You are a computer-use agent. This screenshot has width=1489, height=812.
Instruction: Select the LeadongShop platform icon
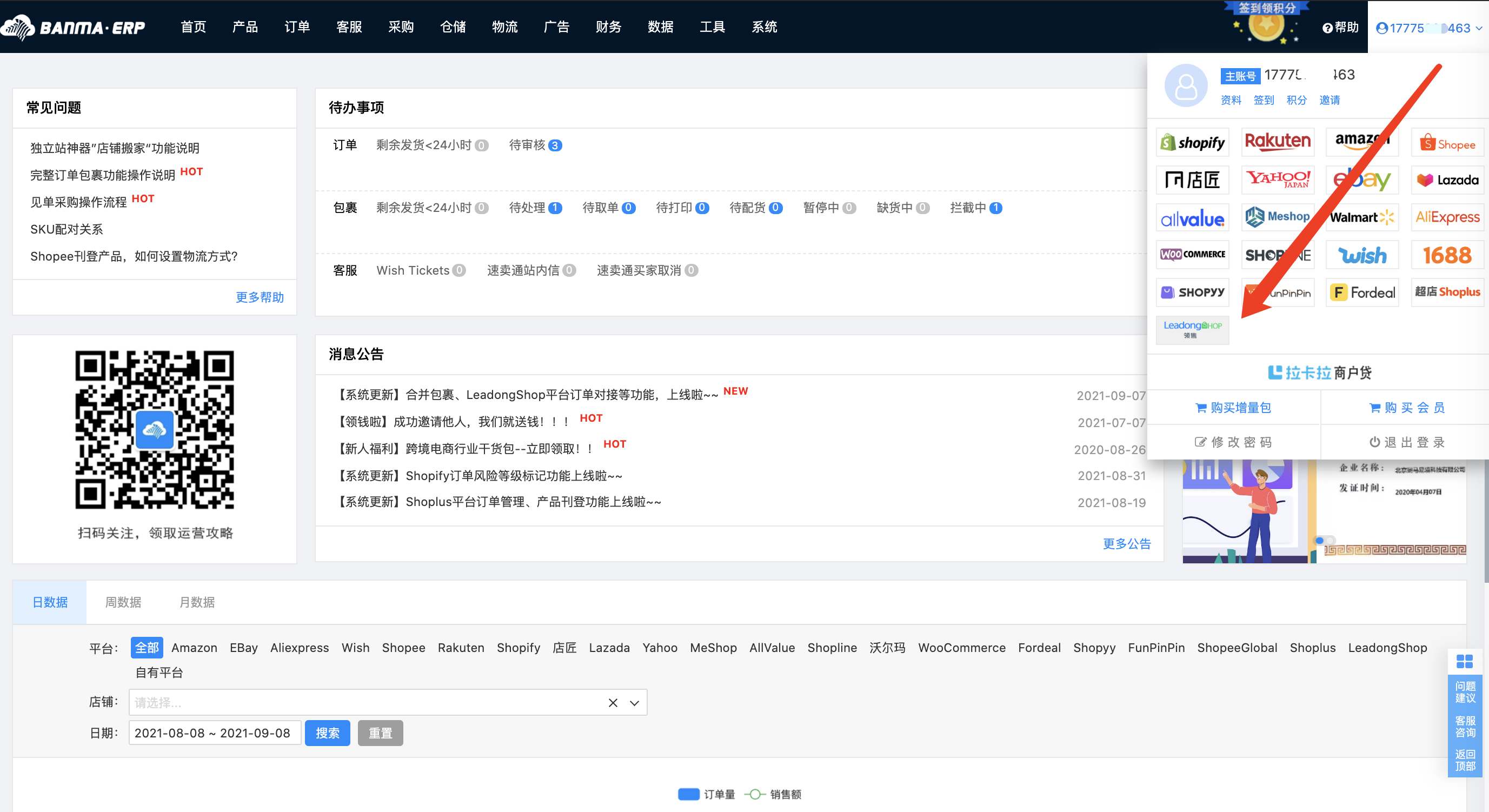1192,329
